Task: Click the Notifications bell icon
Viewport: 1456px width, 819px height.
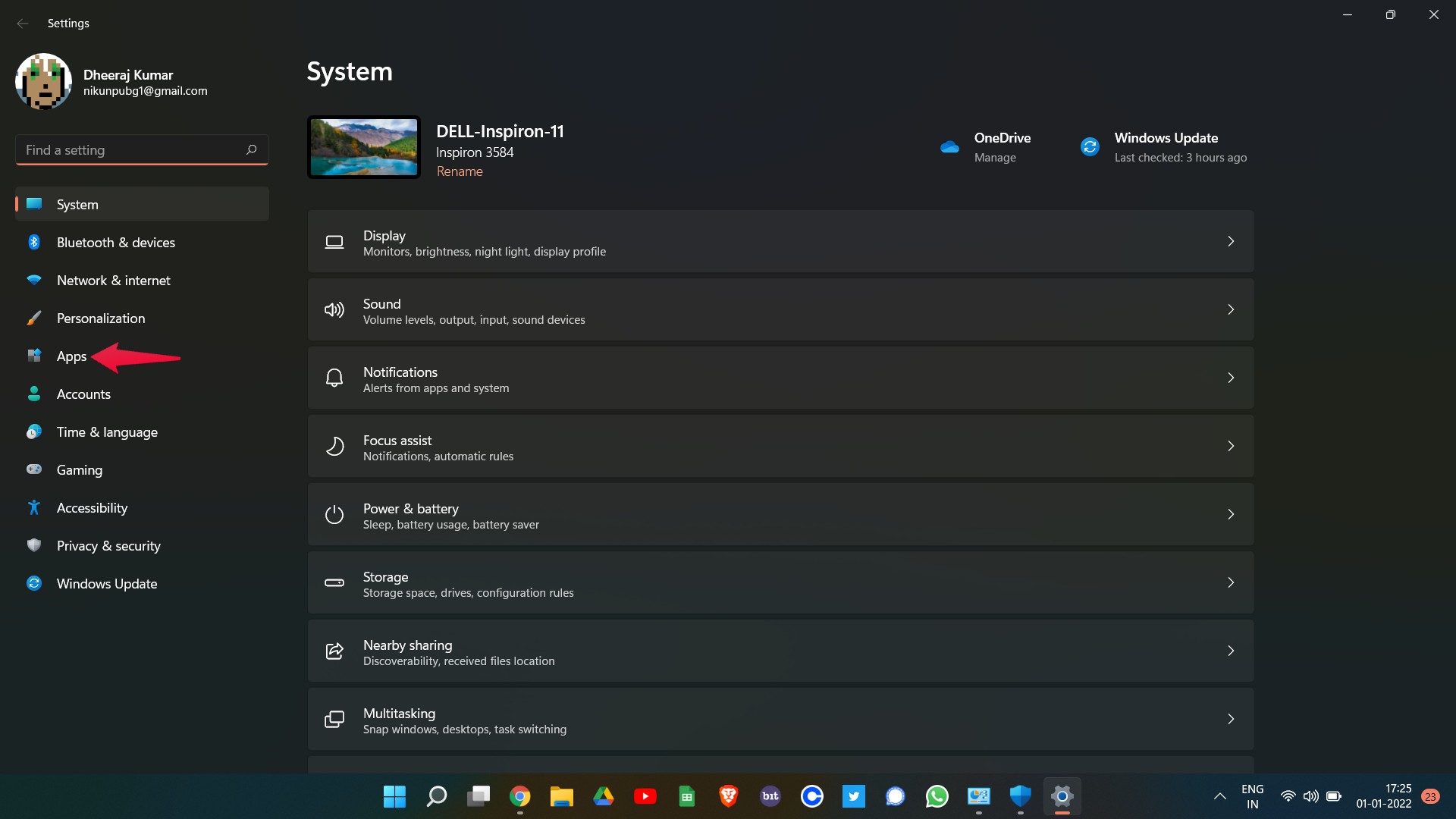Action: tap(334, 378)
